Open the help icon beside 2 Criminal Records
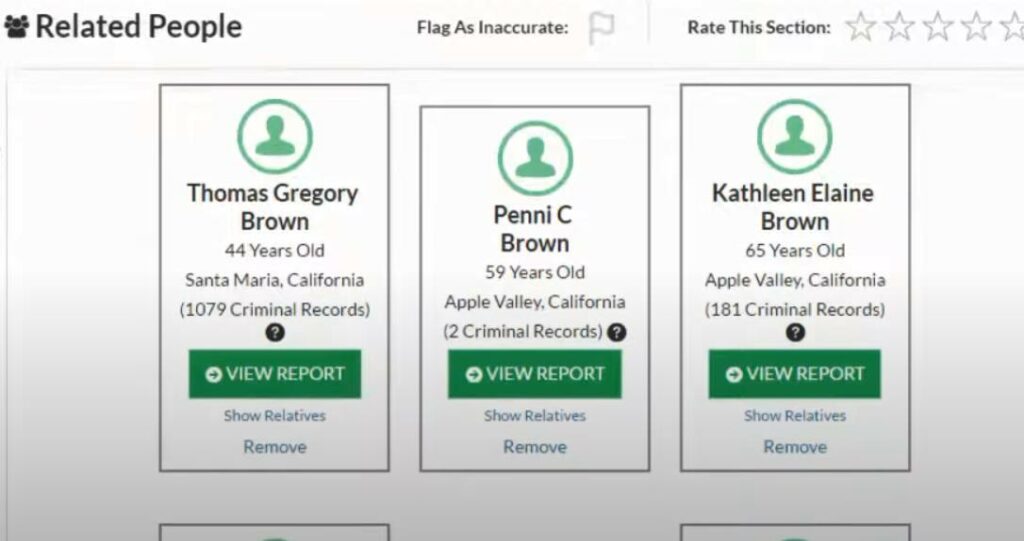Screen dimensions: 1024x541 (x=616, y=333)
